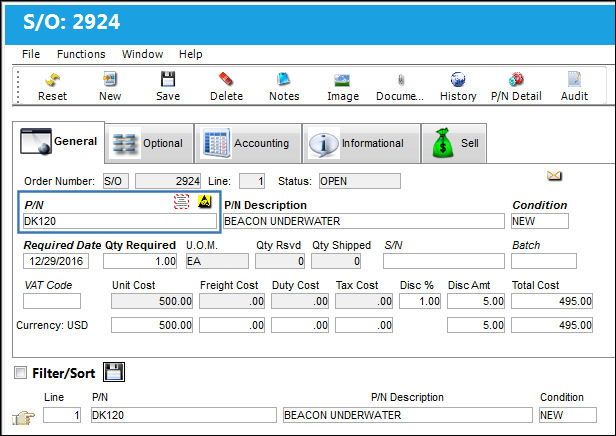The width and height of the screenshot is (616, 436).
Task: Click the pointing hand icon on line 1
Action: click(23, 417)
